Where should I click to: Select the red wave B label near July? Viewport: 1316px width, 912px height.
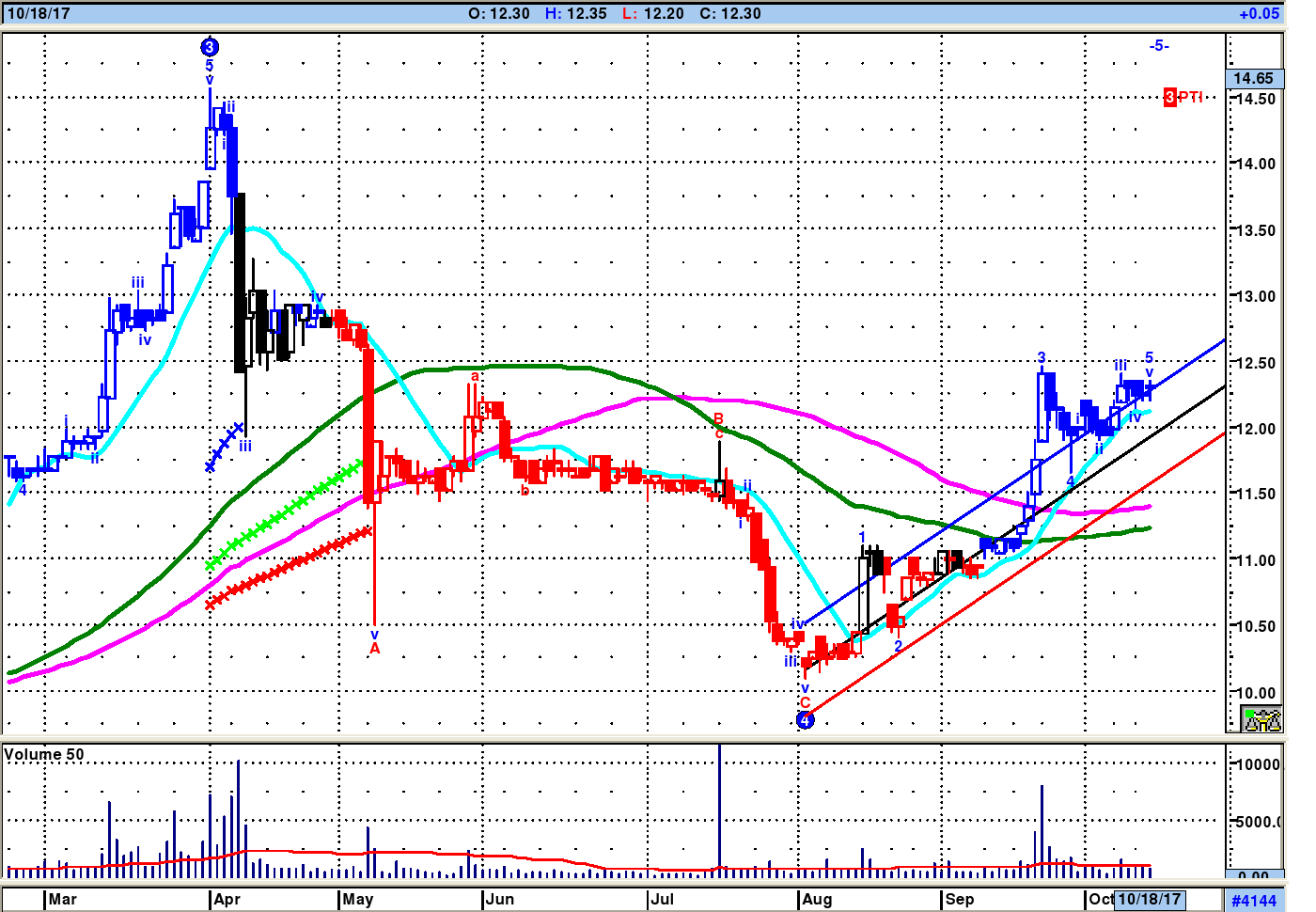coord(718,418)
